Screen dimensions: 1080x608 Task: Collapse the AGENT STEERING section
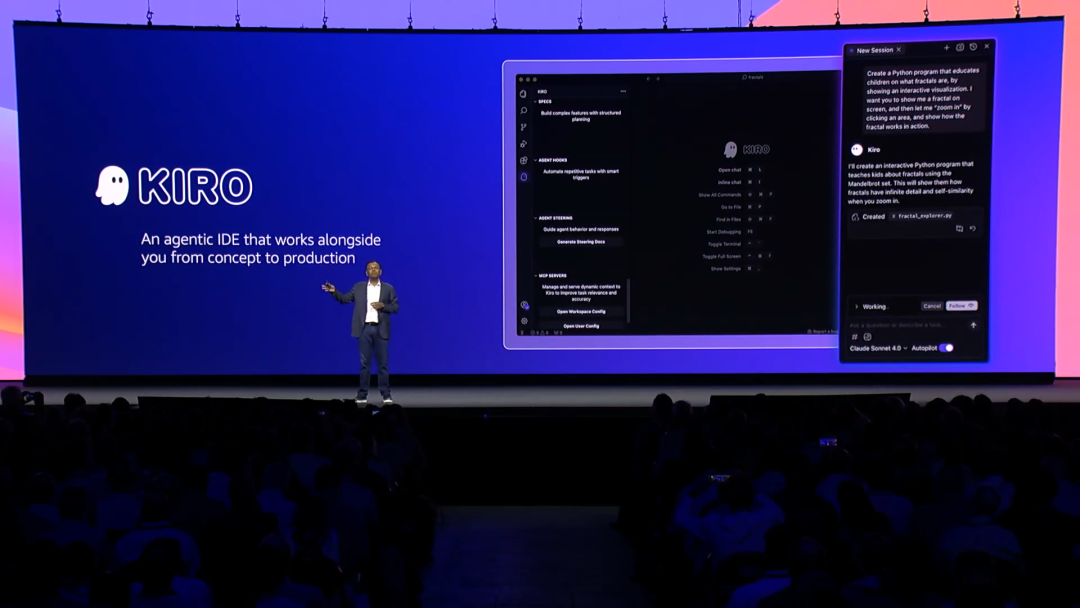pos(553,218)
